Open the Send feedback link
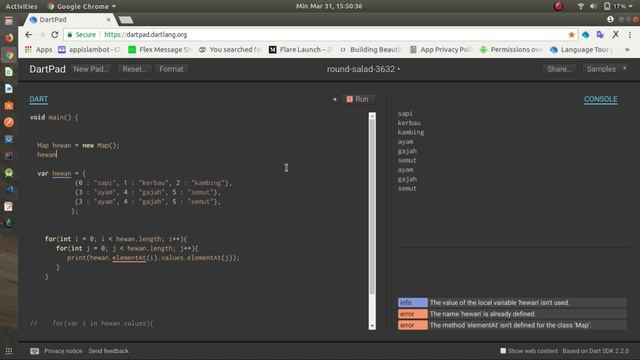Screen dimensions: 640x360 click(109, 351)
